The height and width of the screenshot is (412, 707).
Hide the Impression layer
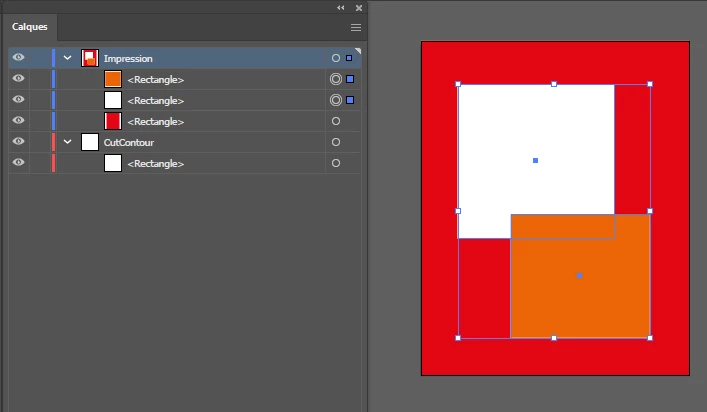point(18,58)
